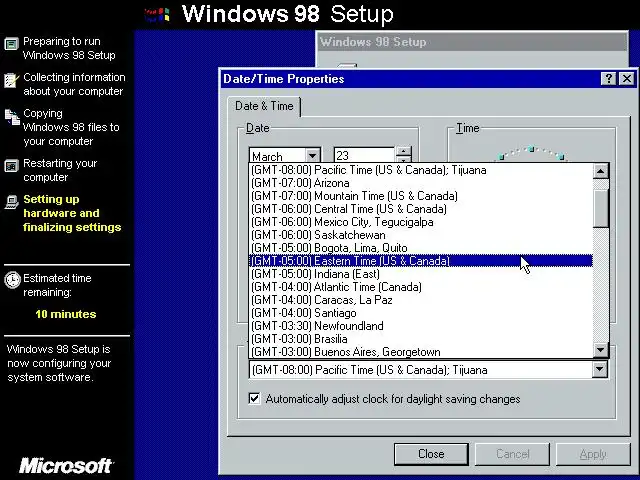Select (GMT-03:00) Brasilia time zone

(420, 339)
